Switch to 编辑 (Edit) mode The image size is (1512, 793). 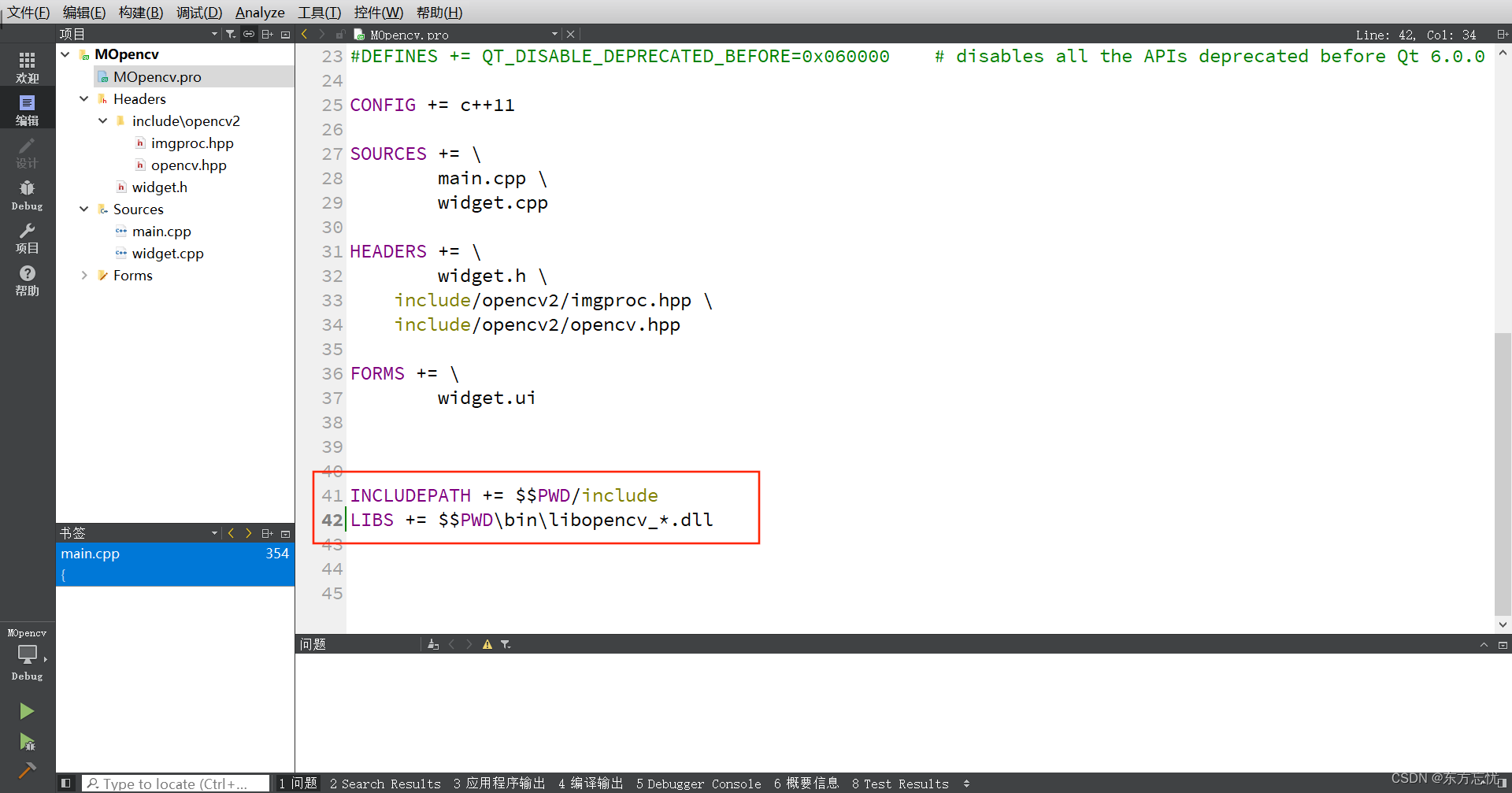27,109
